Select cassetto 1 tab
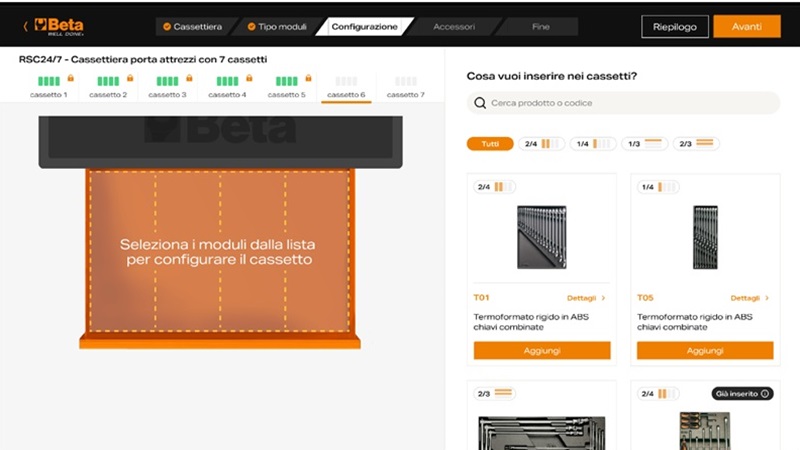The height and width of the screenshot is (450, 800). (48, 87)
